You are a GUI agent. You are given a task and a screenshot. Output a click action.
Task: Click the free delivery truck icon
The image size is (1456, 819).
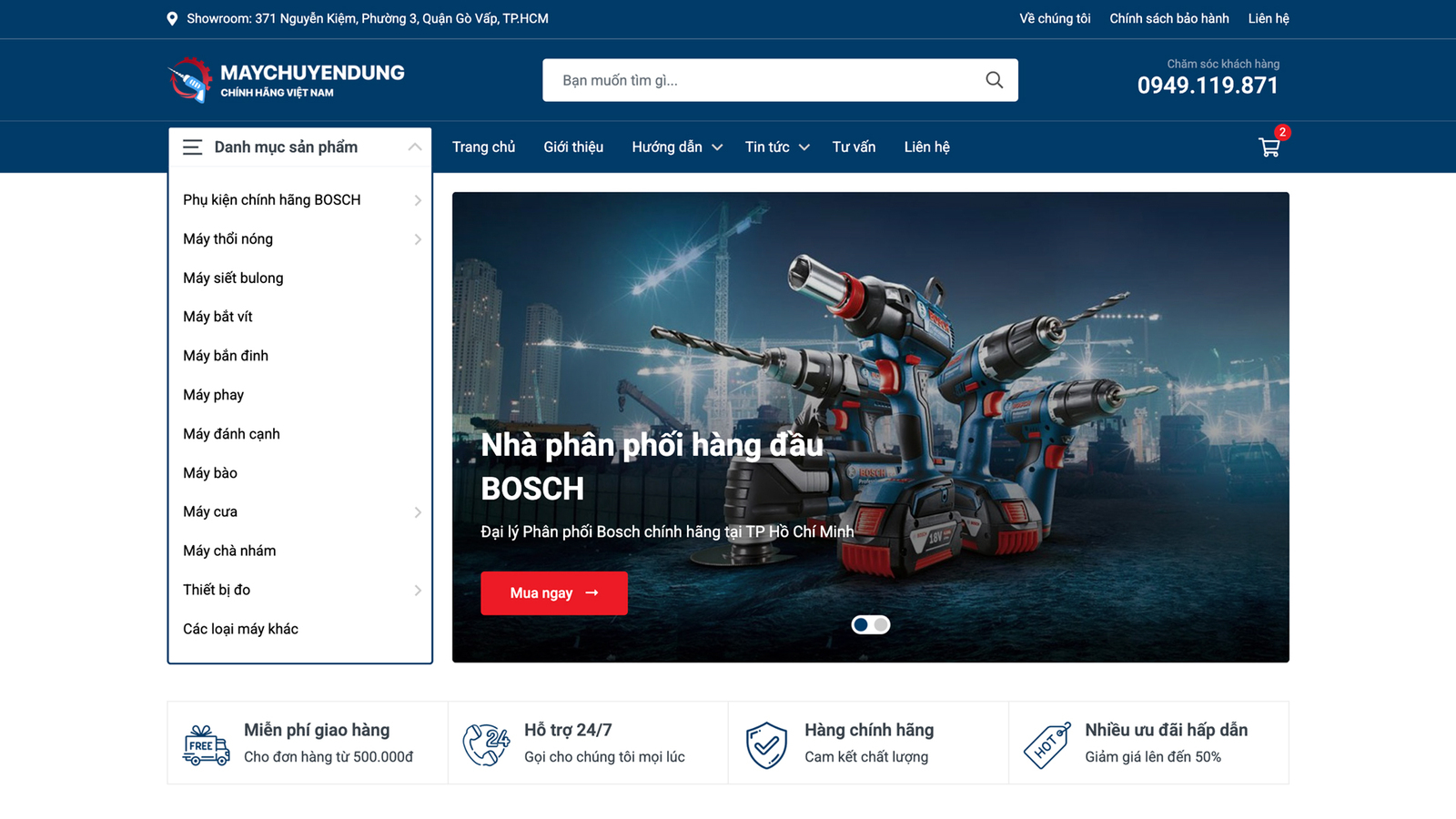coord(207,744)
